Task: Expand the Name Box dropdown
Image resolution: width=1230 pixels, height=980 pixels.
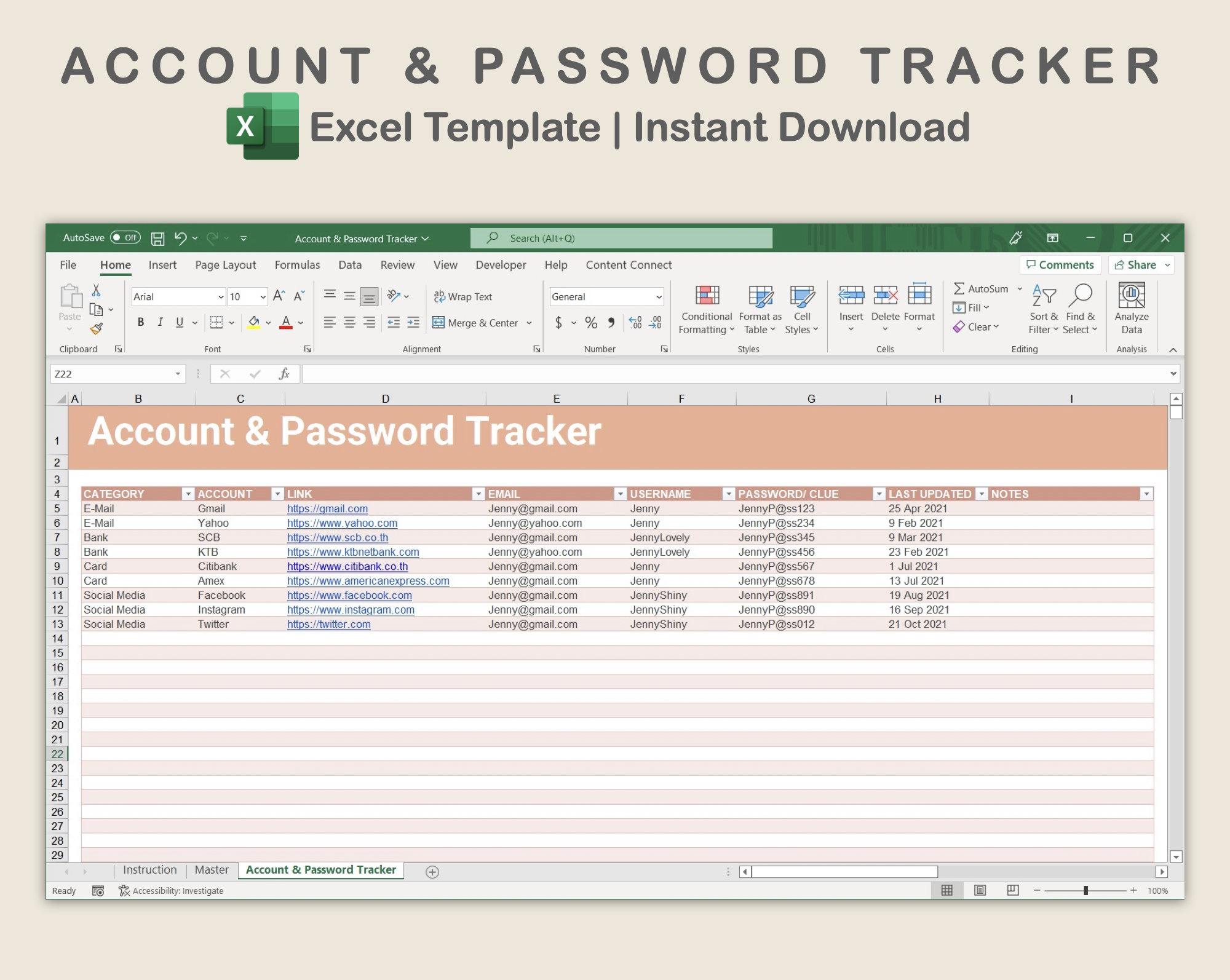Action: click(x=178, y=374)
